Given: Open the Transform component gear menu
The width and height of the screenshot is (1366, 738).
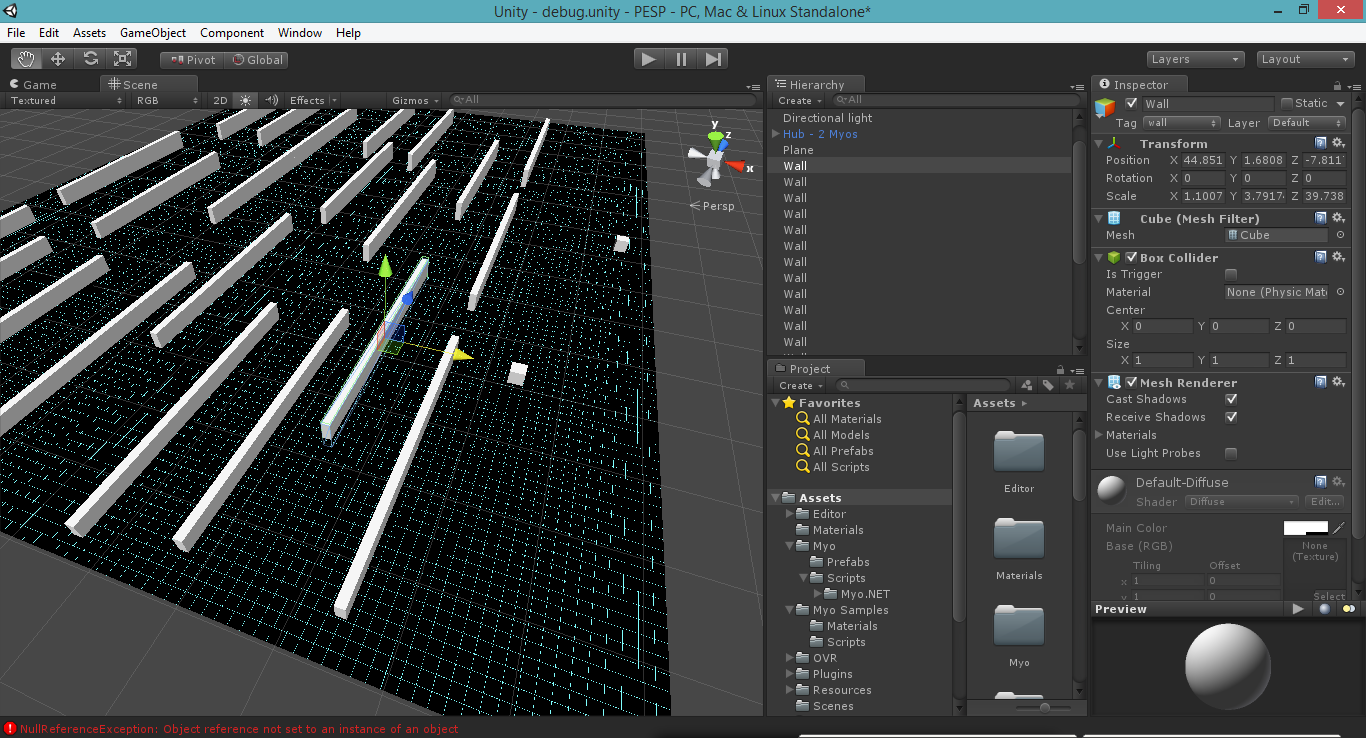Looking at the screenshot, I should 1338,143.
